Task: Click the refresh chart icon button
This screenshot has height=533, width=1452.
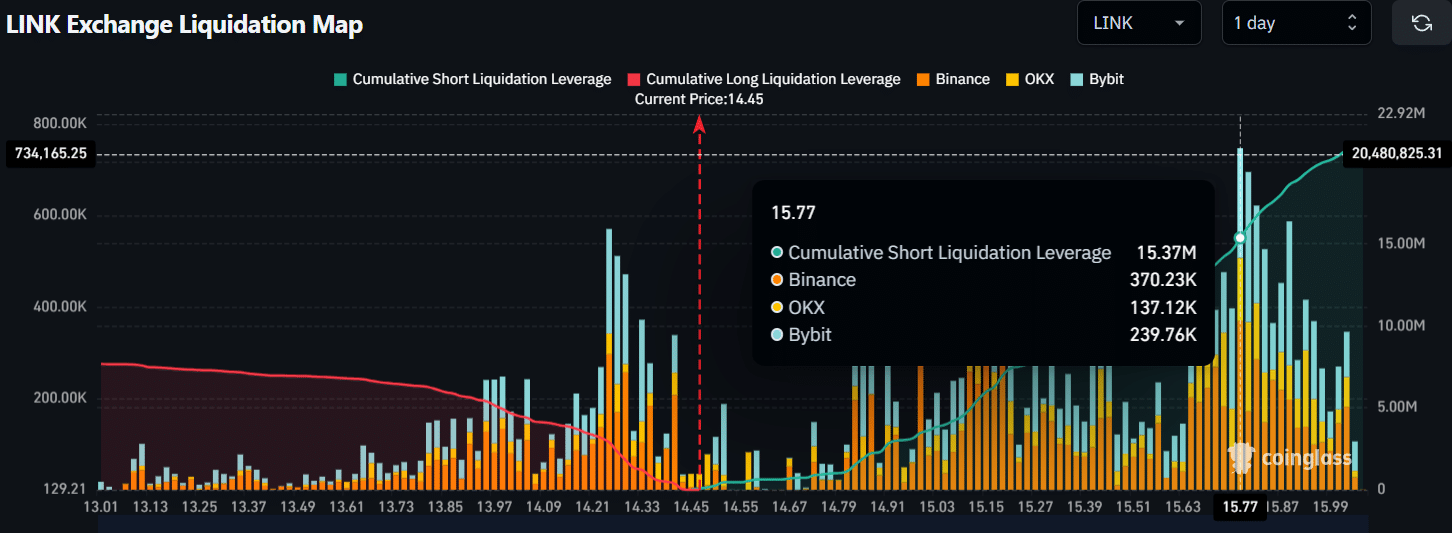Action: (1421, 23)
